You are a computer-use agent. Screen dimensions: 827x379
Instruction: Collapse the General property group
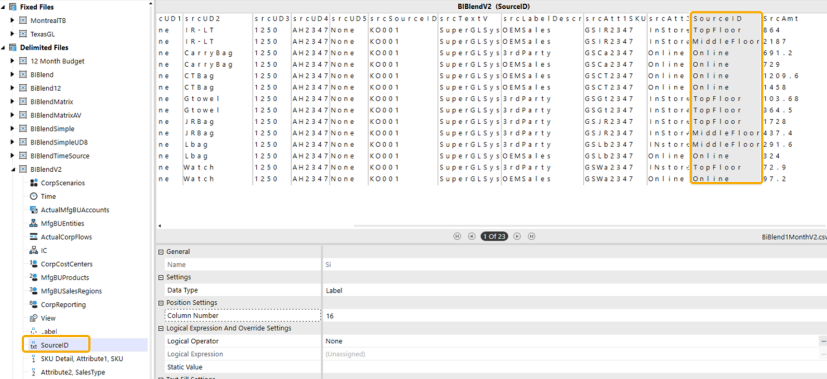click(160, 252)
